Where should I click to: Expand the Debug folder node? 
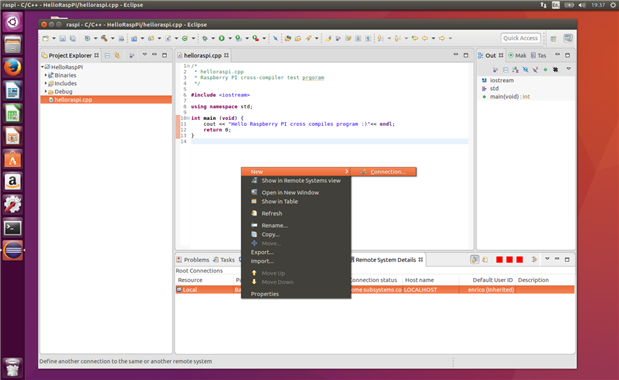pyautogui.click(x=46, y=92)
